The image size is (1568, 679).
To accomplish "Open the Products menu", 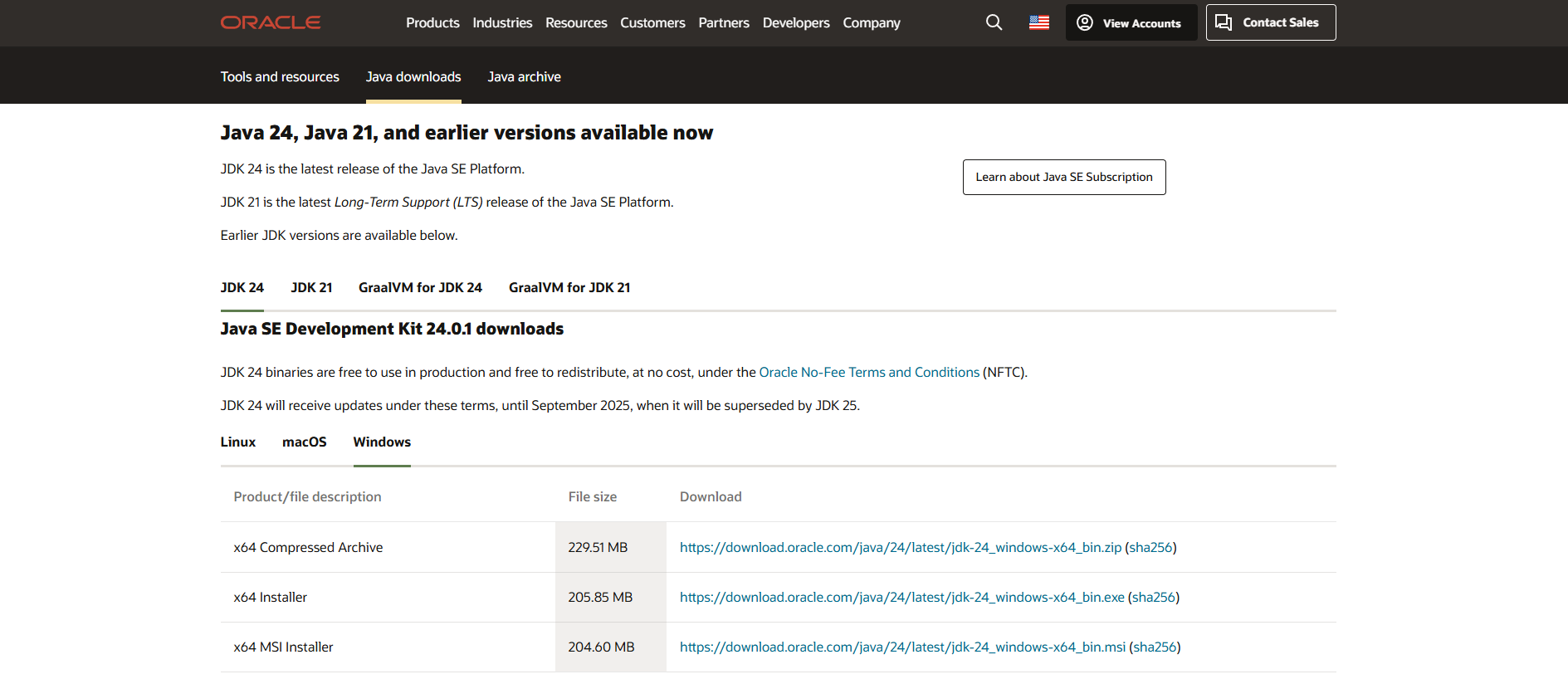I will (432, 22).
